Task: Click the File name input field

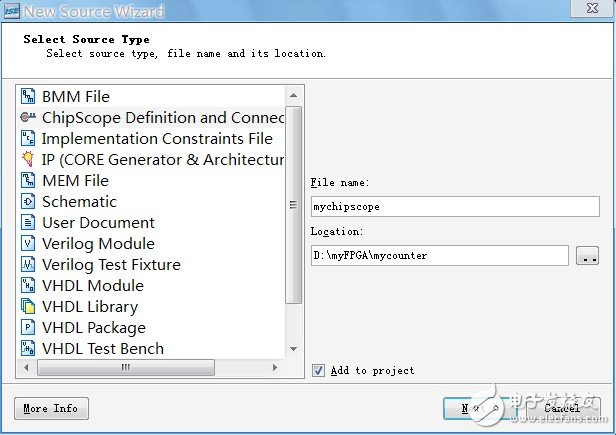Action: [453, 207]
